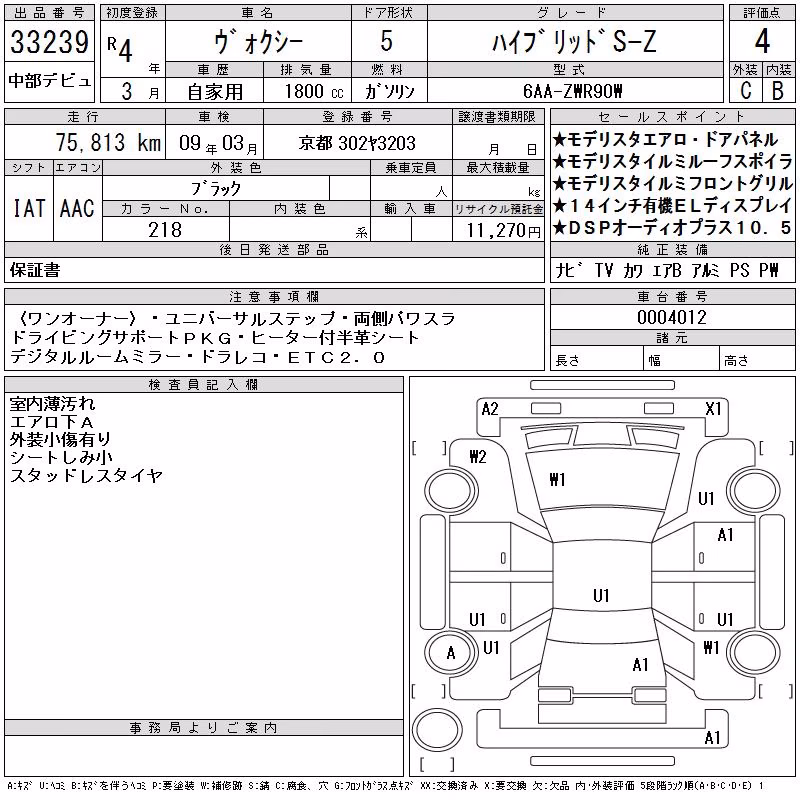The width and height of the screenshot is (800, 800).
Task: Select 検査員記入欄 section header
Action: coord(203,385)
